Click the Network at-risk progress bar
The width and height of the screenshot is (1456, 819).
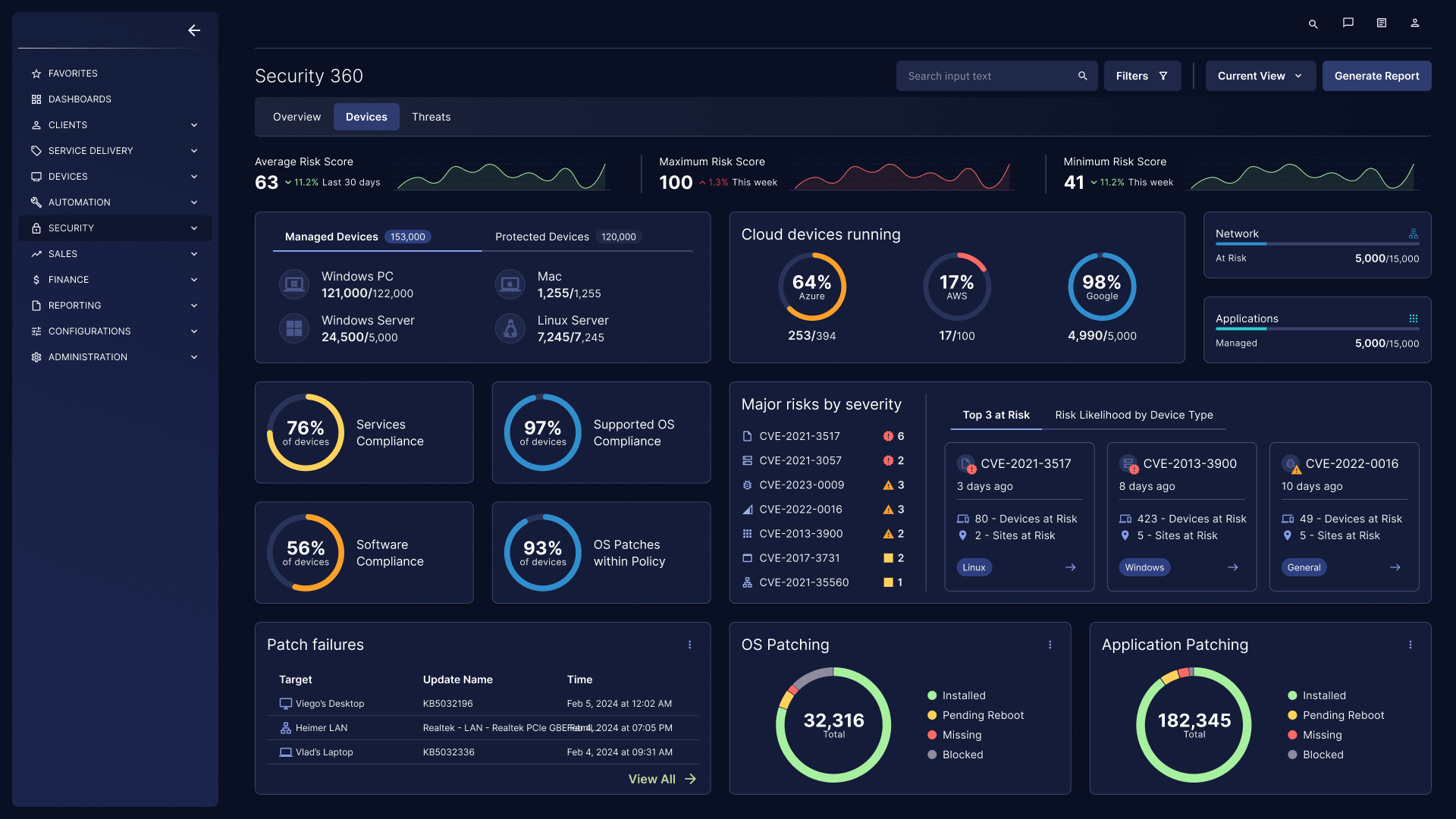1316,244
